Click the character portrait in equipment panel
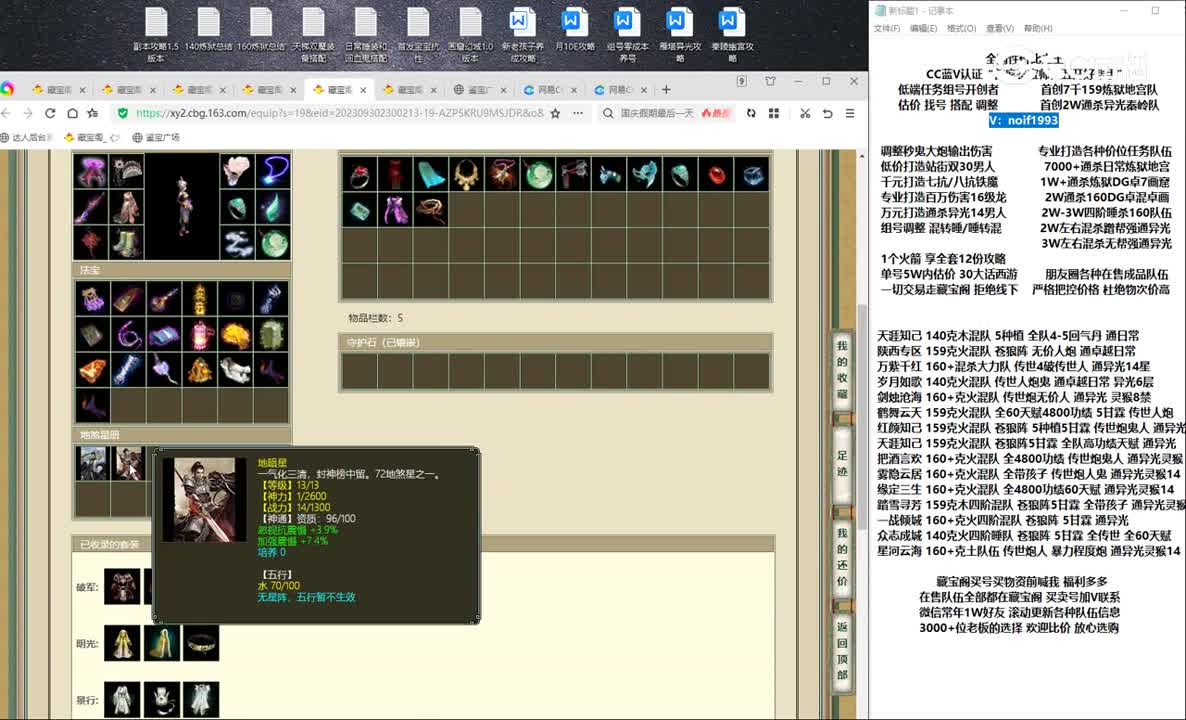The width and height of the screenshot is (1186, 720). pyautogui.click(x=182, y=206)
